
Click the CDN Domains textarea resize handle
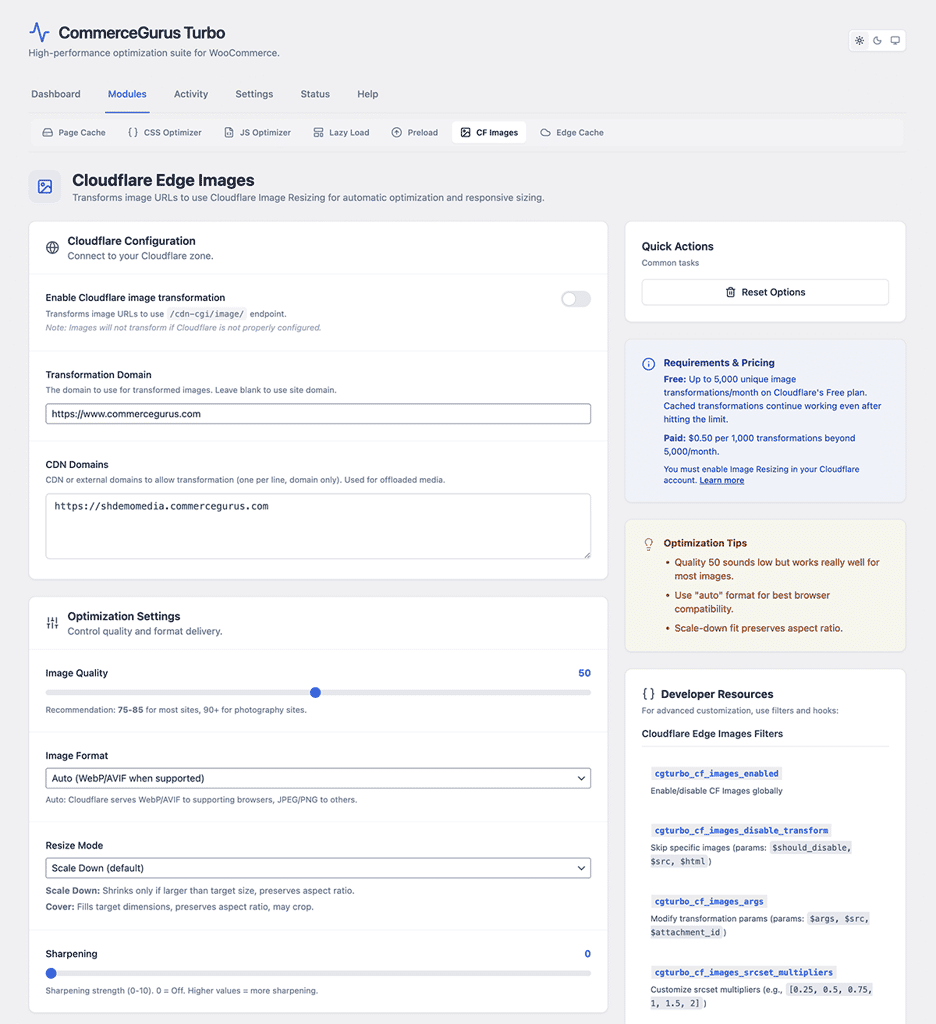click(x=587, y=555)
